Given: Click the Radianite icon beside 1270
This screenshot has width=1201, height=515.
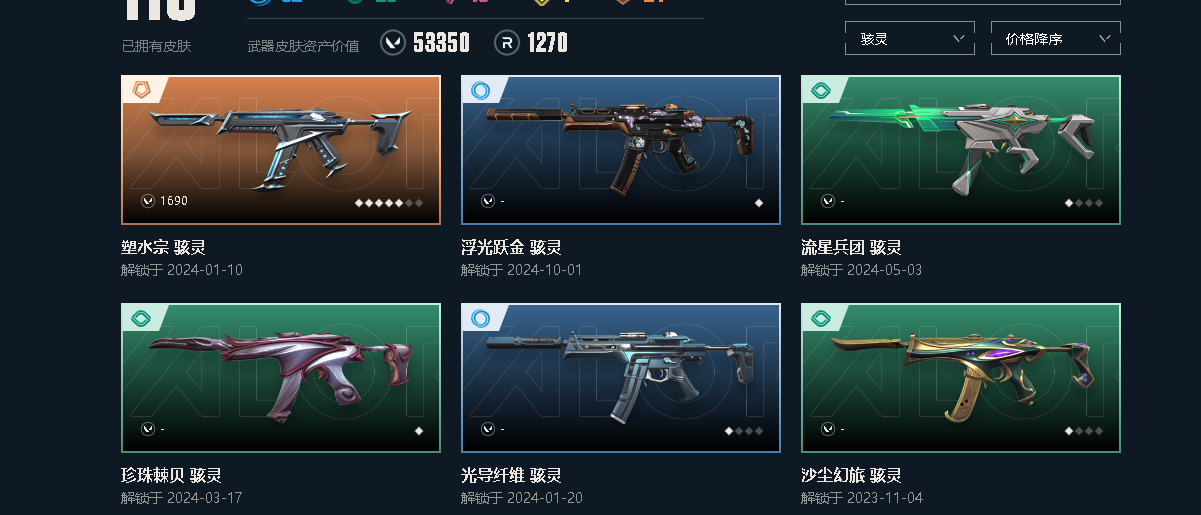Looking at the screenshot, I should 507,43.
